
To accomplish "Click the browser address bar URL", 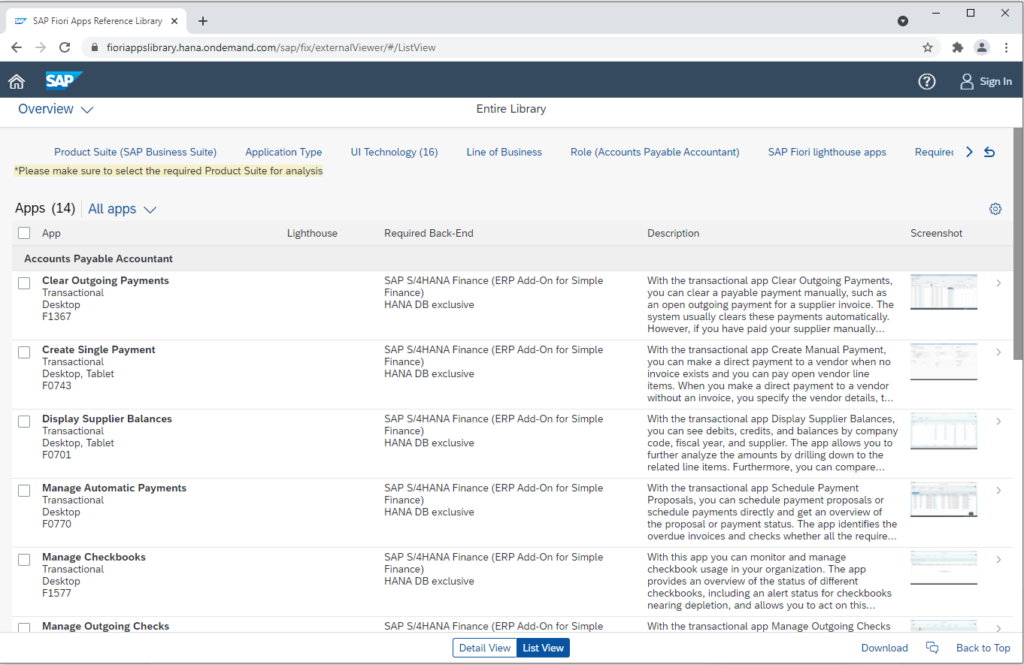I will point(271,47).
